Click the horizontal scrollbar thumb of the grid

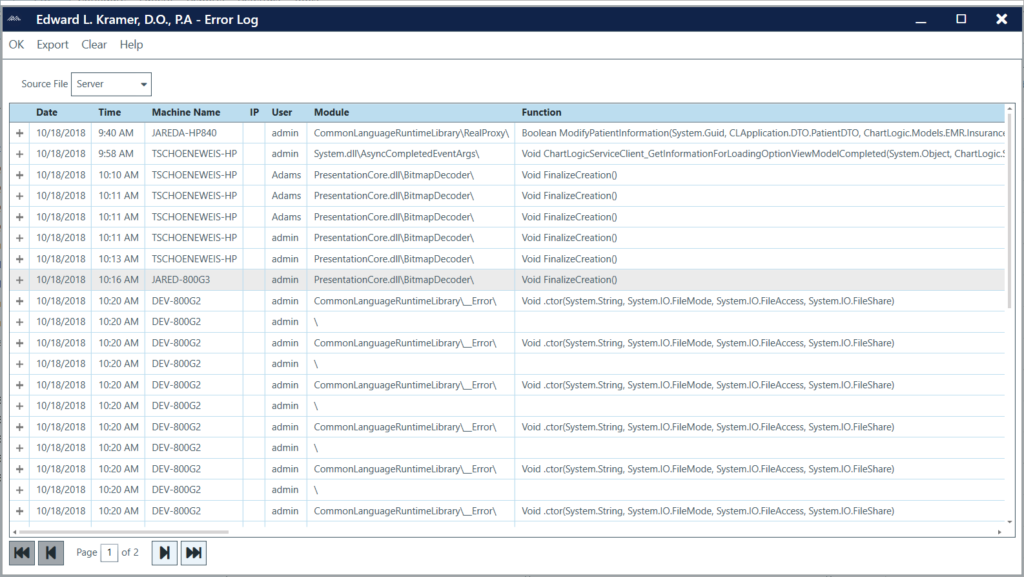coord(124,532)
